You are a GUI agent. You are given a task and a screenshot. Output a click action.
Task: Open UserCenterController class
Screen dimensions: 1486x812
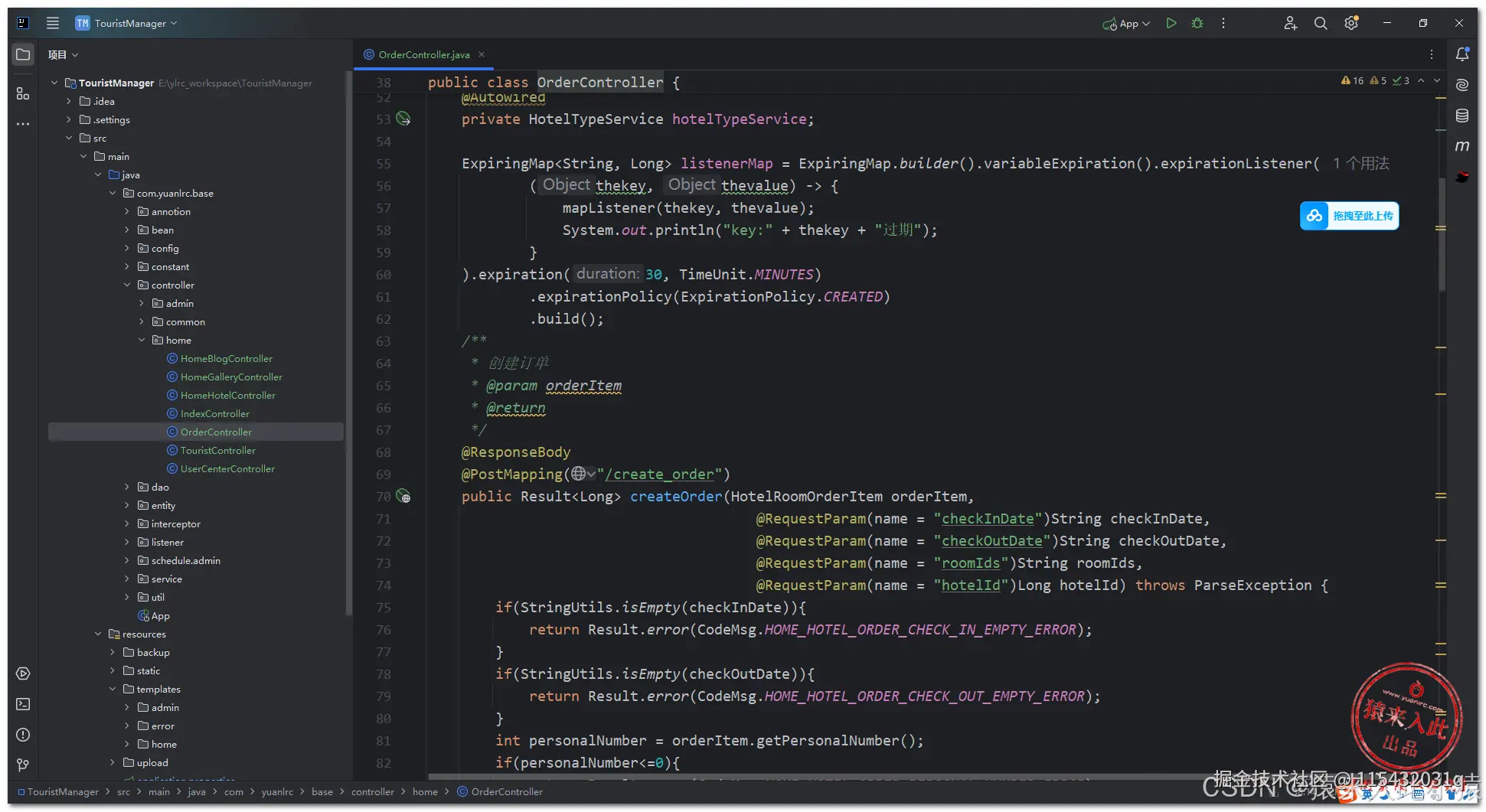tap(227, 468)
